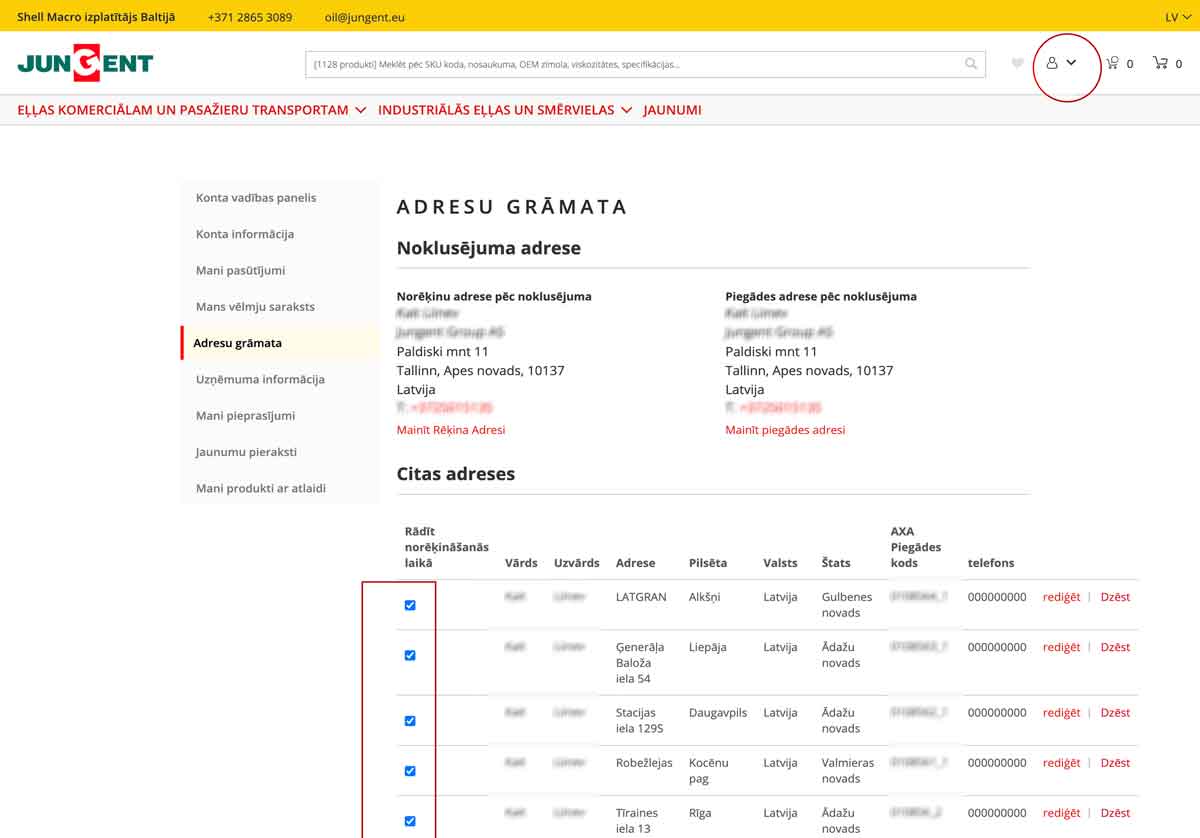Go to Mani pasūtījumi
The image size is (1200, 838).
(x=241, y=270)
